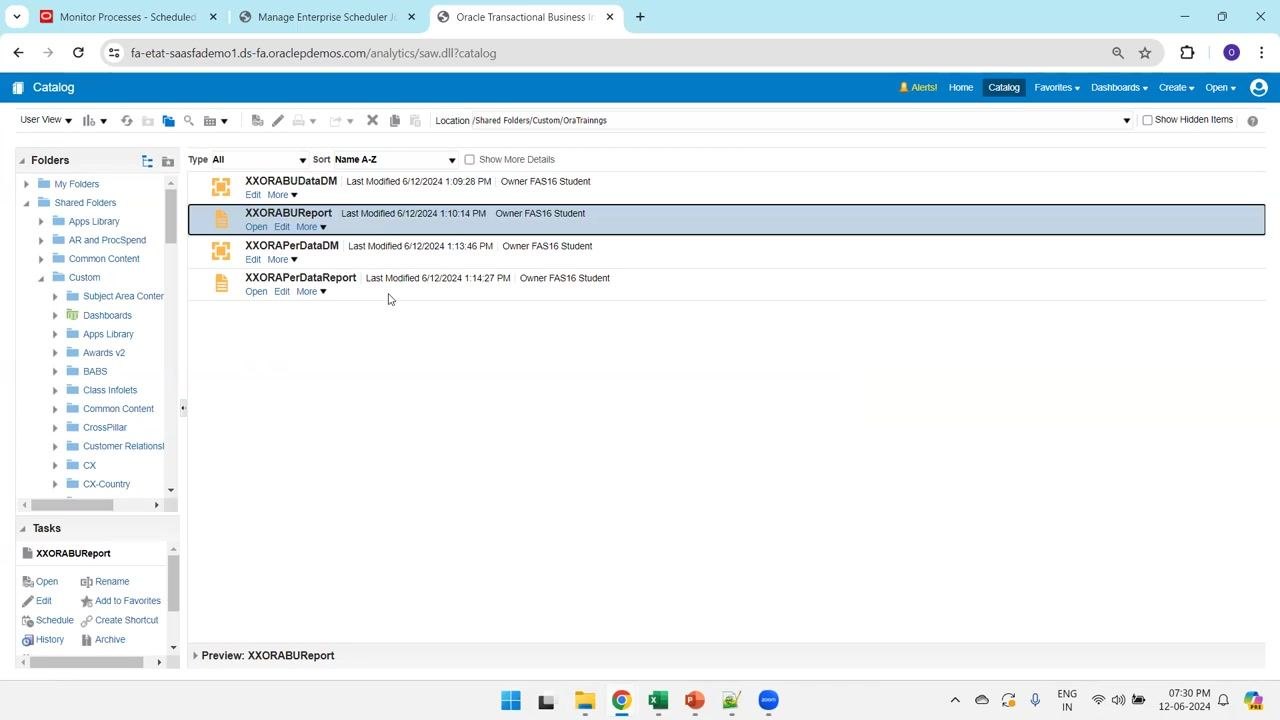This screenshot has width=1280, height=720.
Task: Open the More menu for XXORABUReport
Action: point(311,227)
